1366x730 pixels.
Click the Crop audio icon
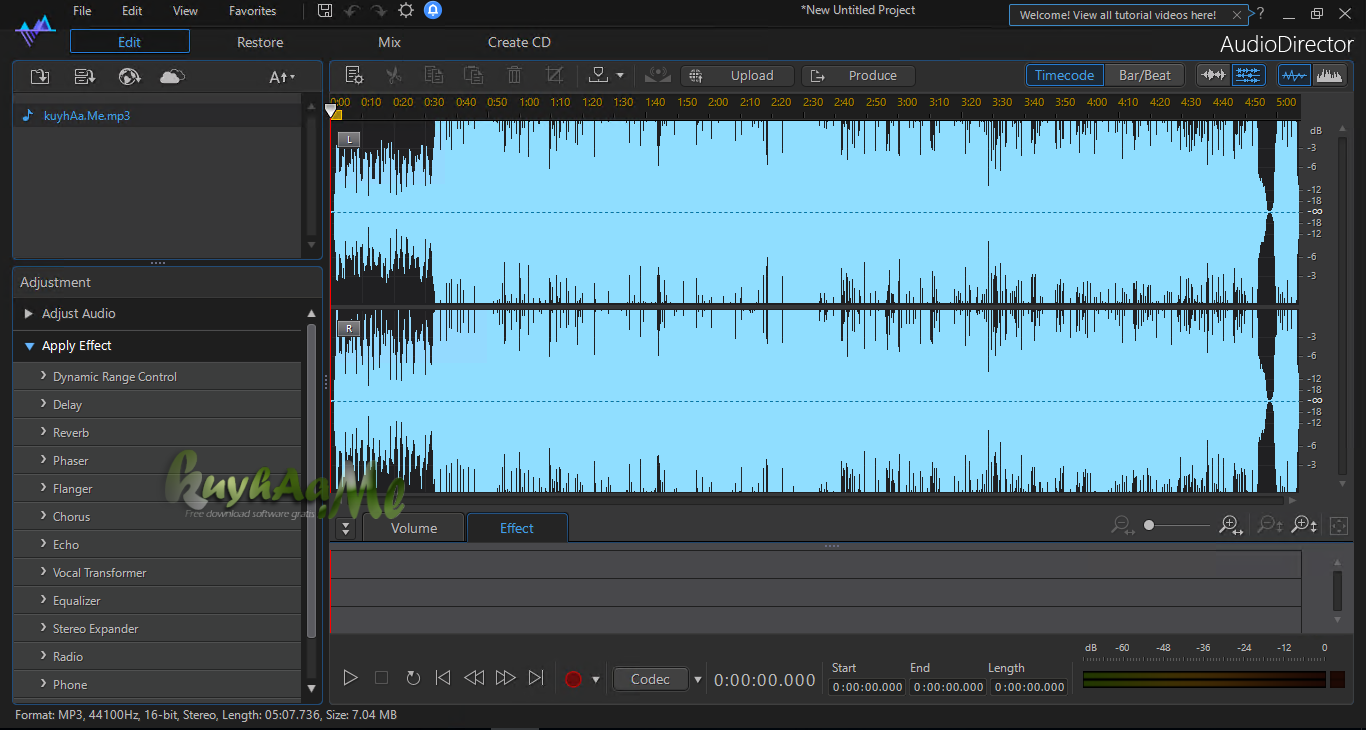coord(554,75)
